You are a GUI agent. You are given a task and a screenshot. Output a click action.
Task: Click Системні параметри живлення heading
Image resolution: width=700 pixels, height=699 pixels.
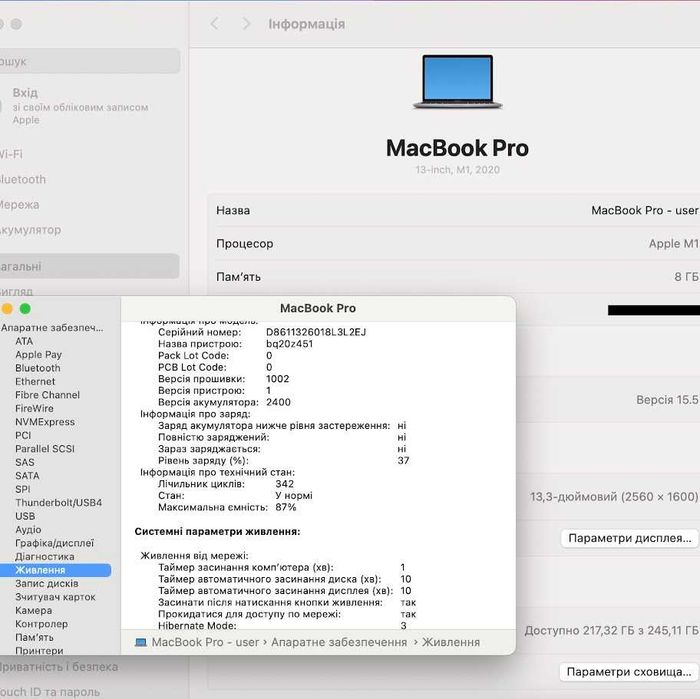click(217, 531)
